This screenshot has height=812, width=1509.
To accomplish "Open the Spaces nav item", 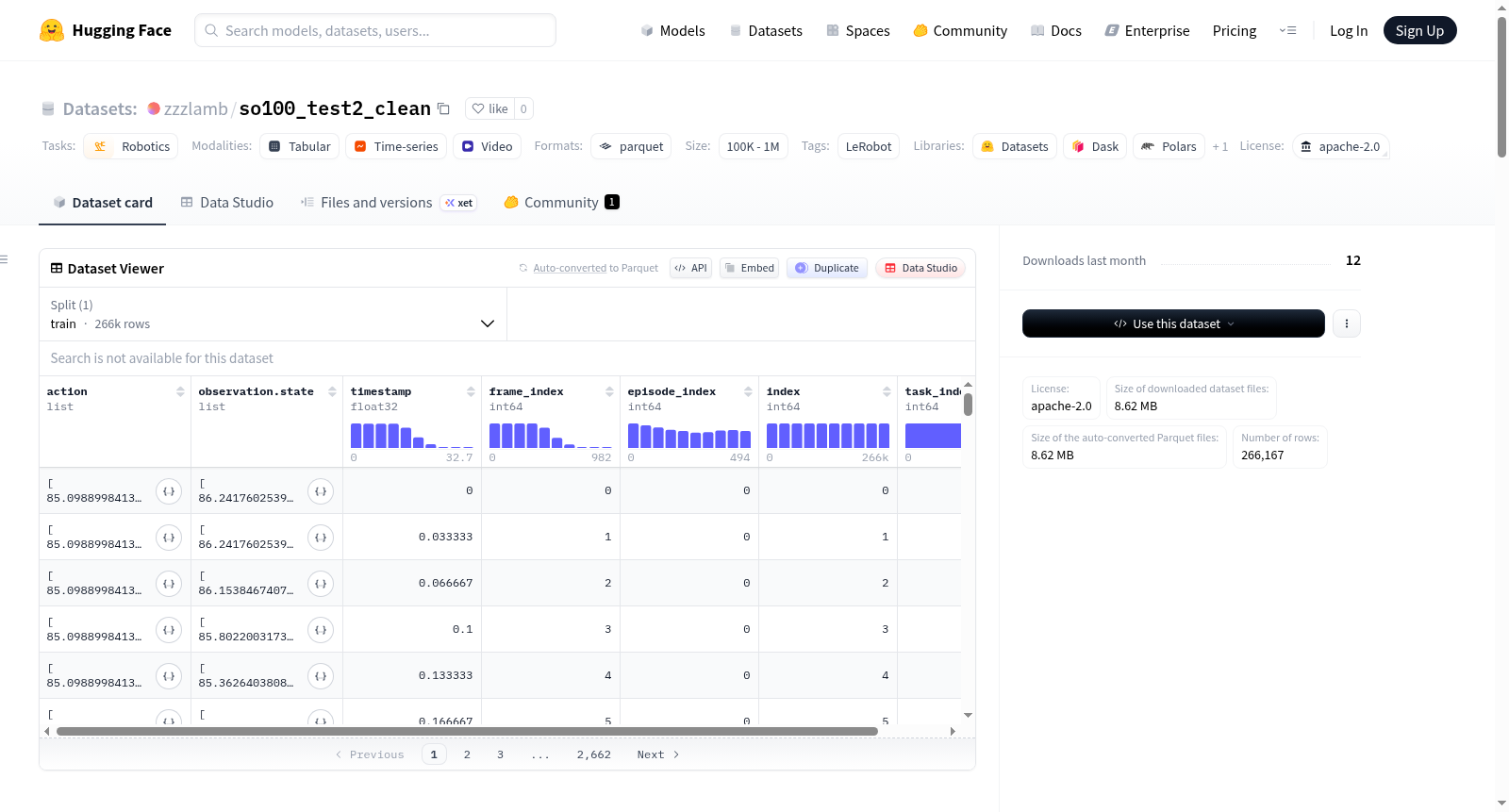I will coord(858,31).
